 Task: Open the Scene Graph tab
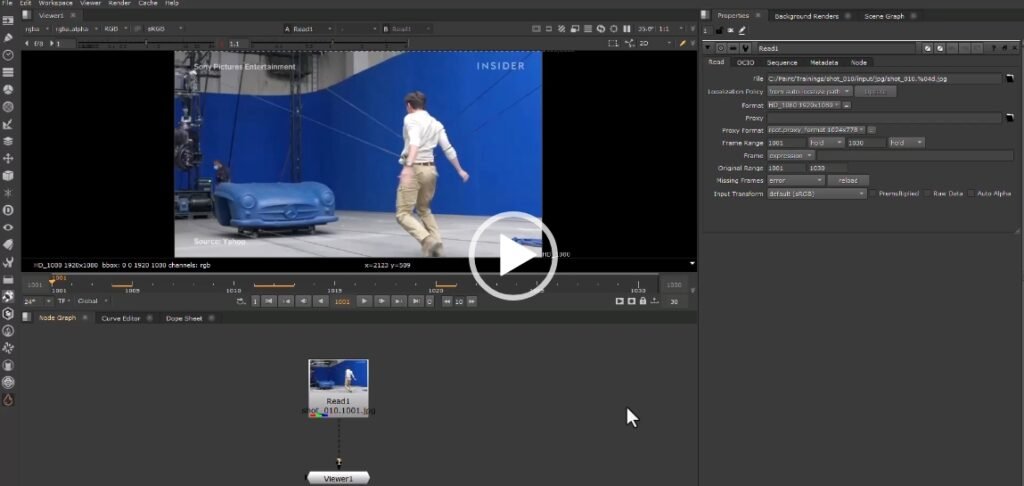coord(883,16)
